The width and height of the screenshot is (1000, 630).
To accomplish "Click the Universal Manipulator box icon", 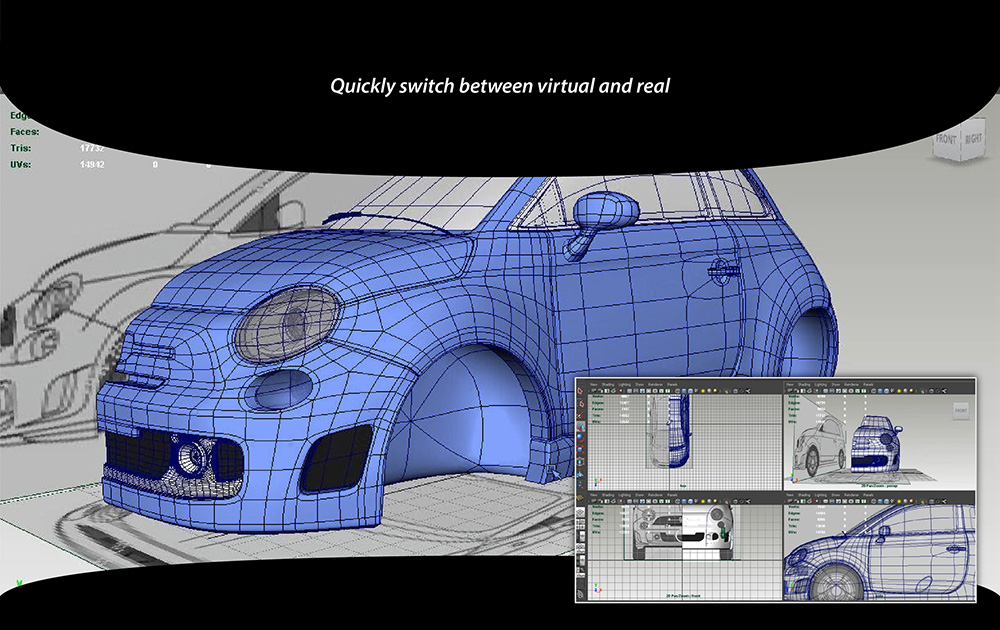I will [580, 462].
